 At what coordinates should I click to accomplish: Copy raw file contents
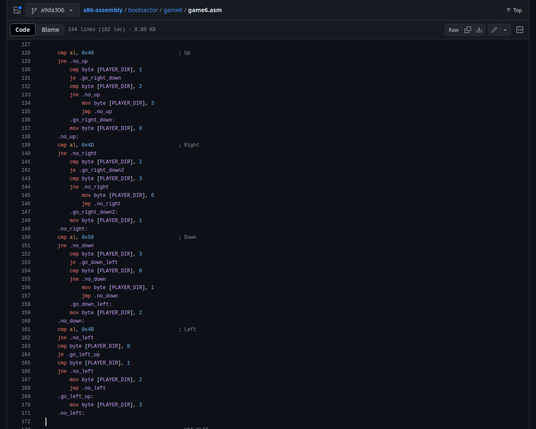pyautogui.click(x=467, y=30)
